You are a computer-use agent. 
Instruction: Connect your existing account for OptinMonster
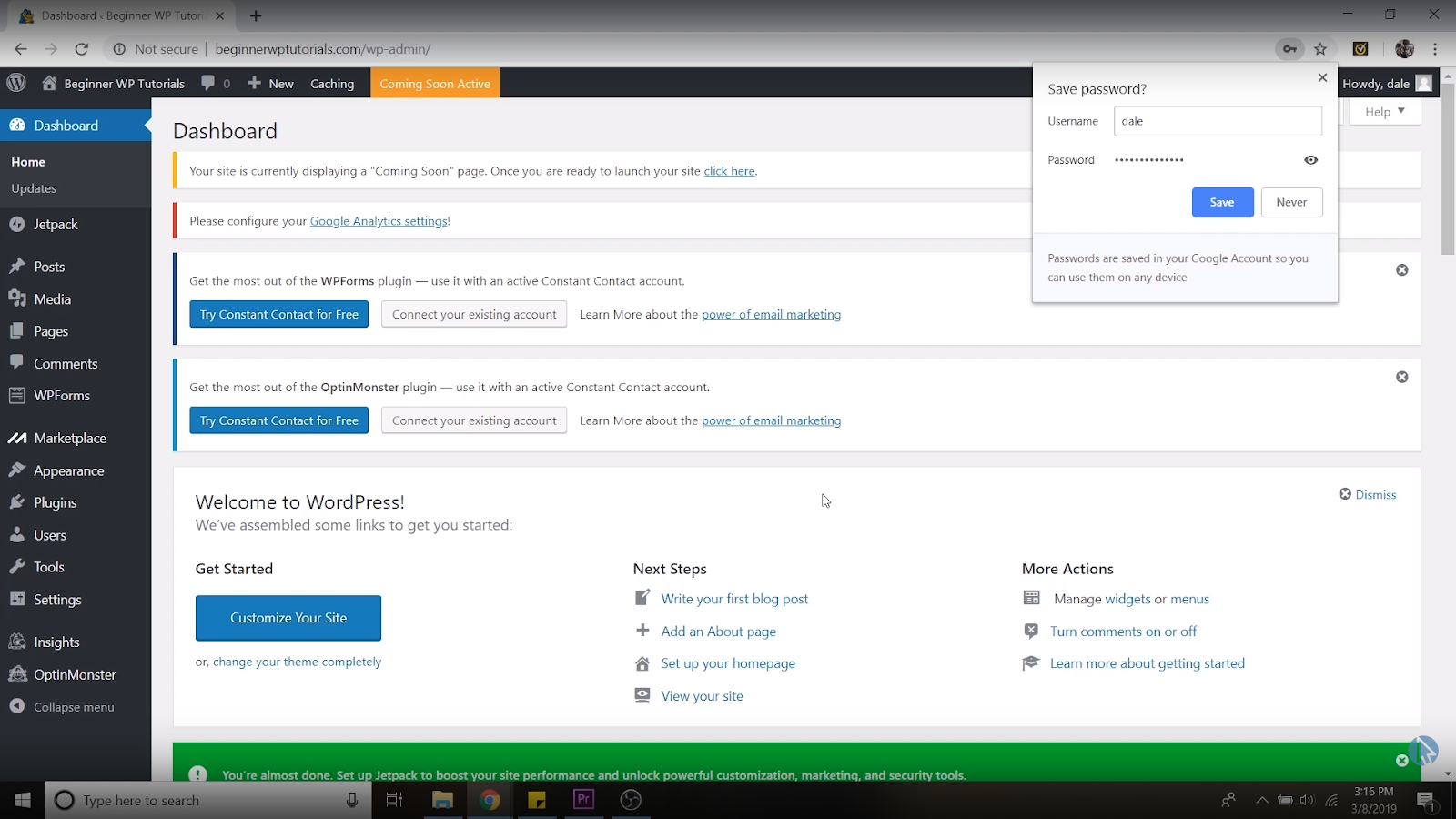click(x=474, y=420)
